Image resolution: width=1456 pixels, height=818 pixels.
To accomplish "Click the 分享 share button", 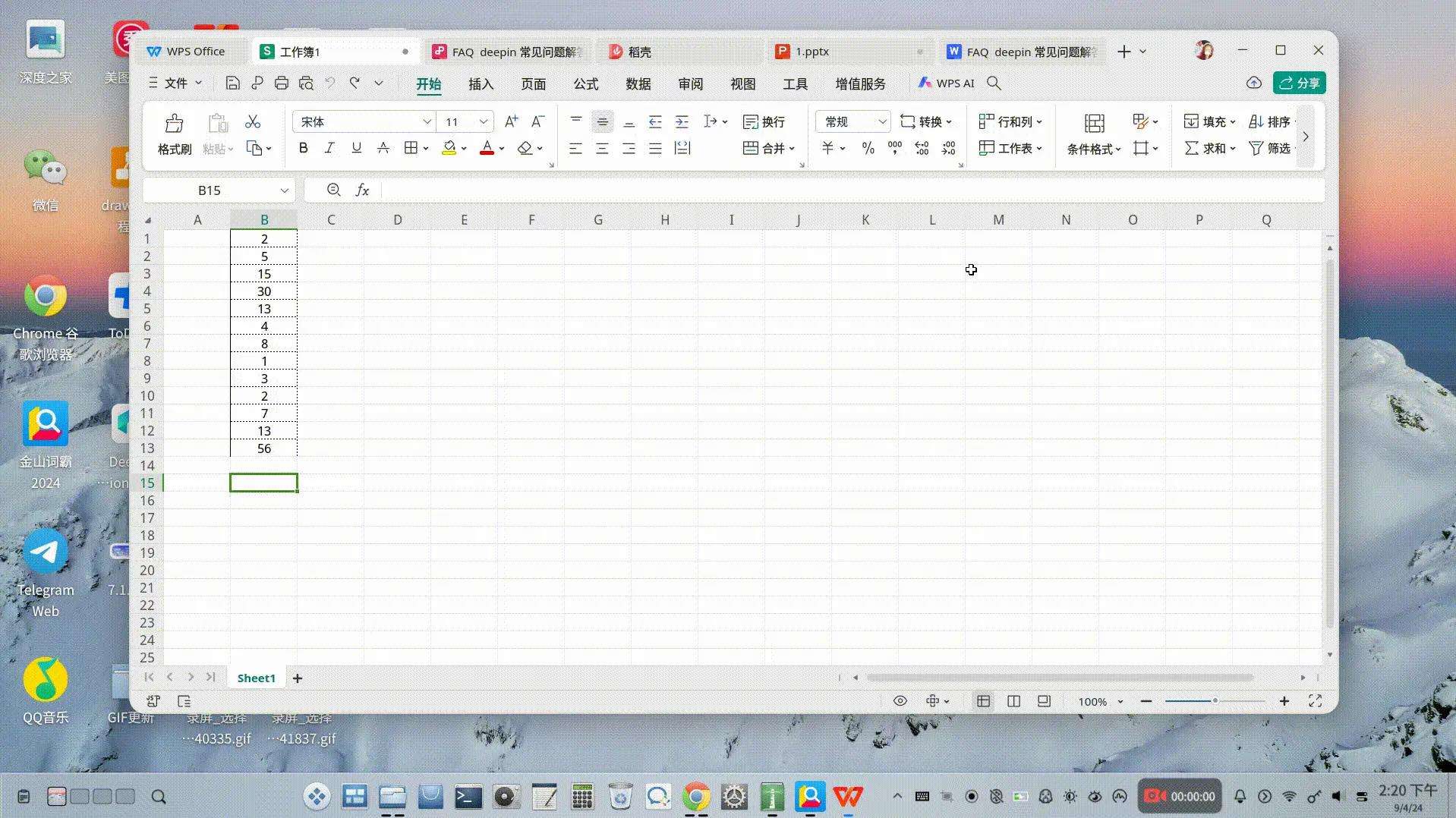I will 1299,83.
